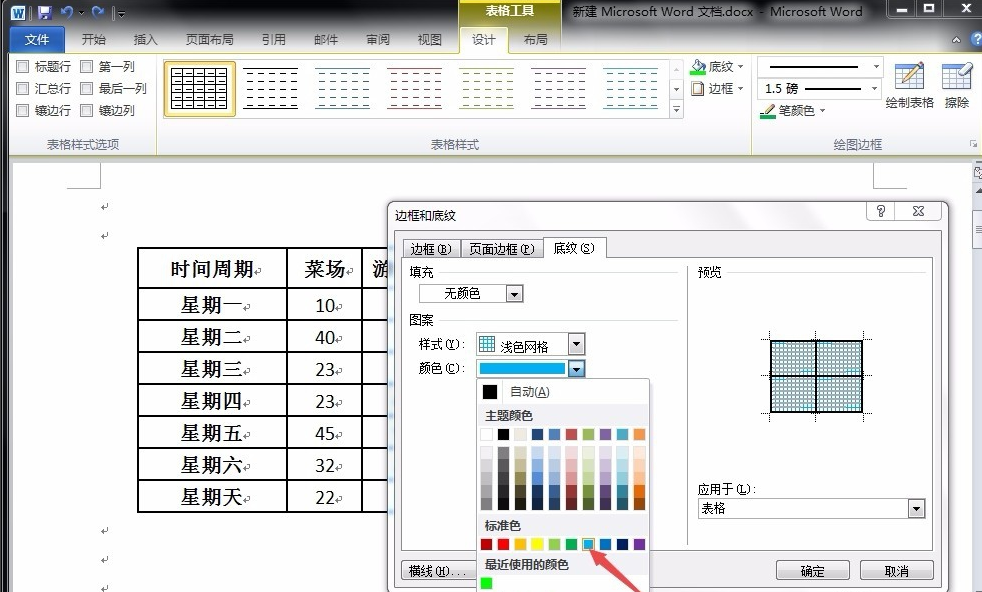Pick the recently used green swatch
This screenshot has height=592, width=982.
pos(487,583)
